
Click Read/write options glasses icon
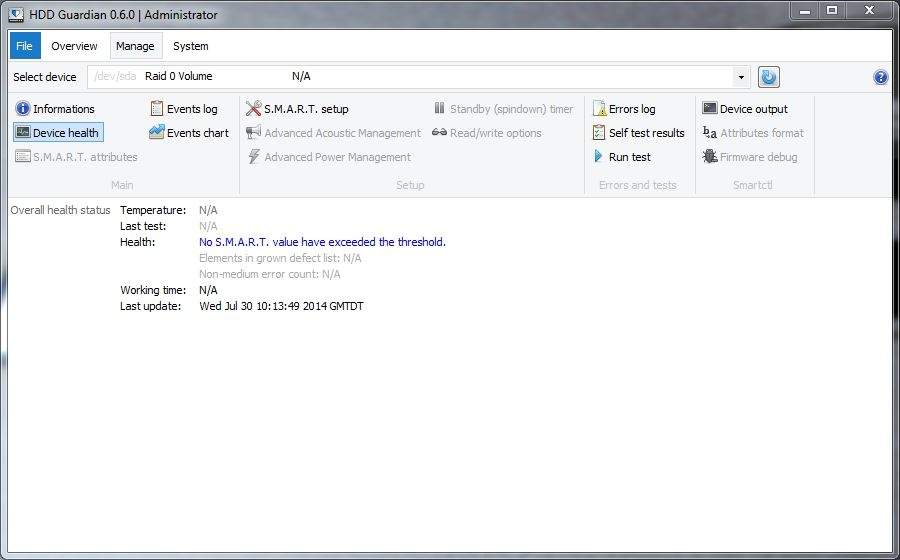pyautogui.click(x=440, y=133)
